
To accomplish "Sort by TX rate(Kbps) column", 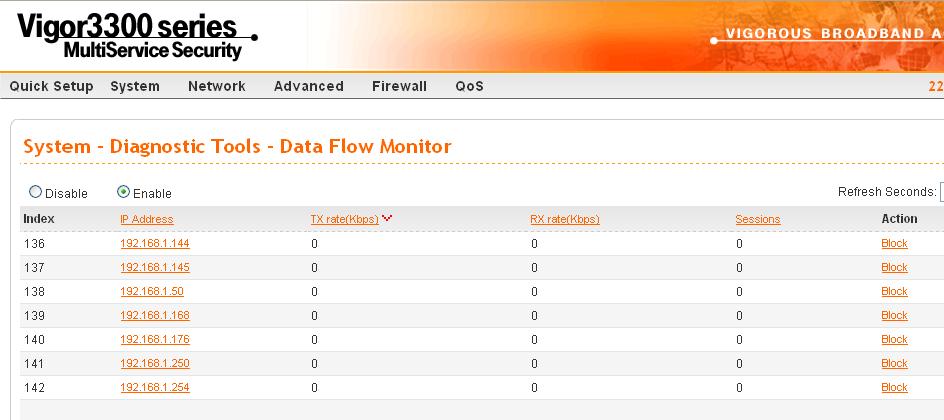I will pyautogui.click(x=344, y=220).
